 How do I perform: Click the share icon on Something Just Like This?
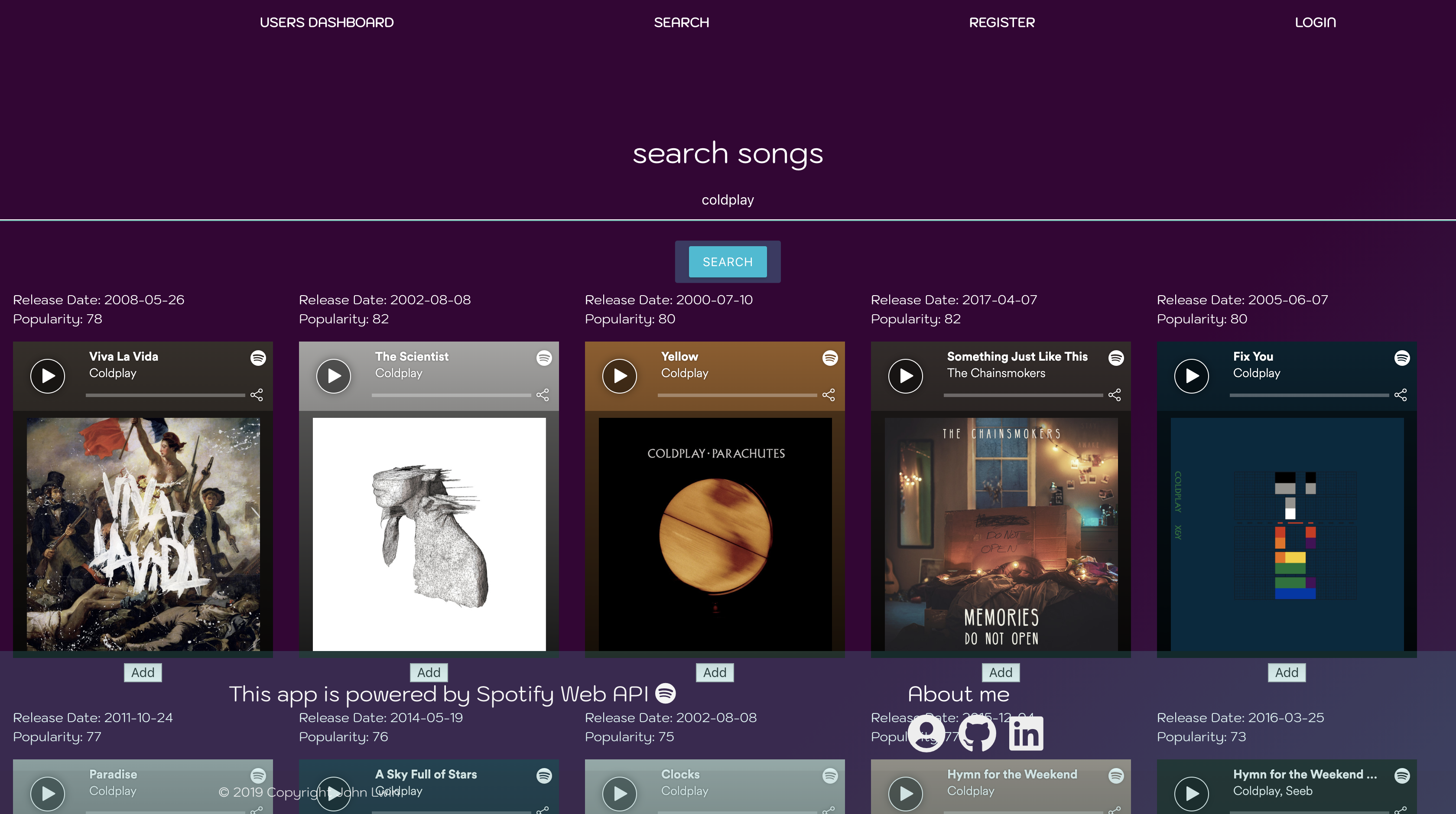tap(1115, 394)
